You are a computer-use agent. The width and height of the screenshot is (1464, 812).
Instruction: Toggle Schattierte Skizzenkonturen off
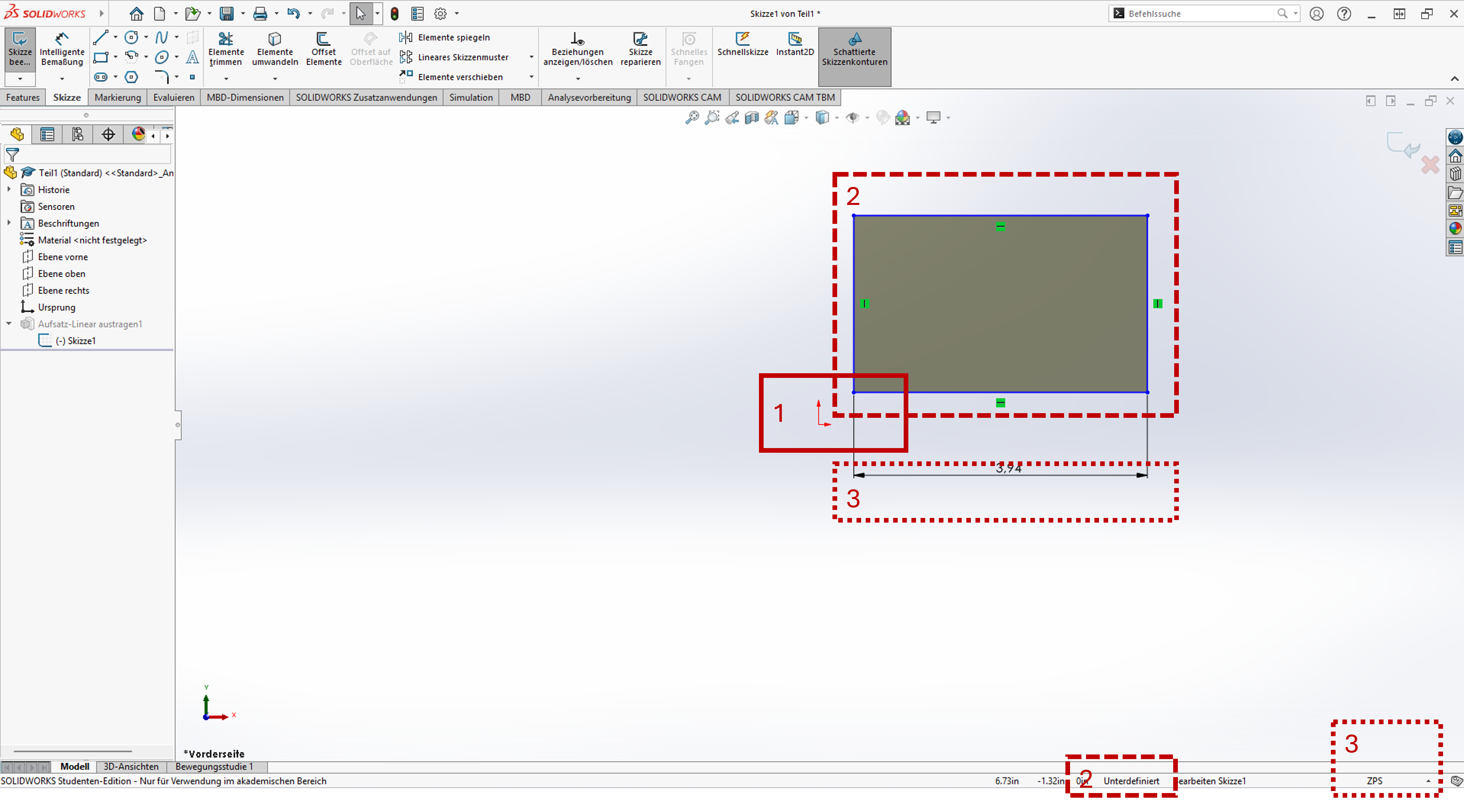point(854,49)
